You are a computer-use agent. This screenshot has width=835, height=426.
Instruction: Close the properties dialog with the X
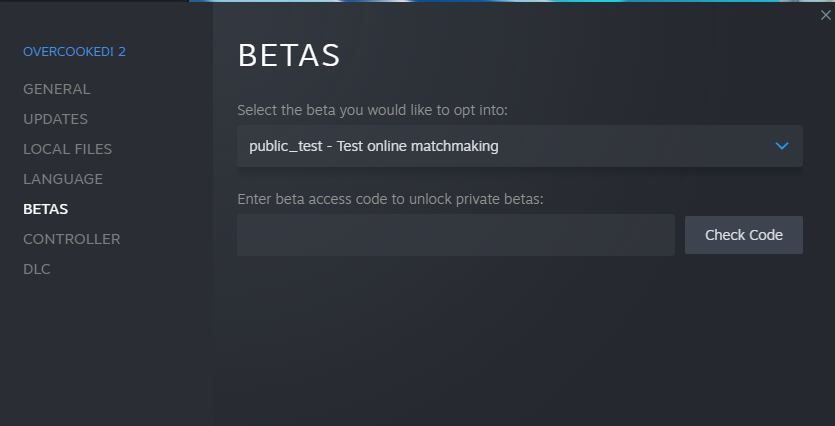(825, 15)
